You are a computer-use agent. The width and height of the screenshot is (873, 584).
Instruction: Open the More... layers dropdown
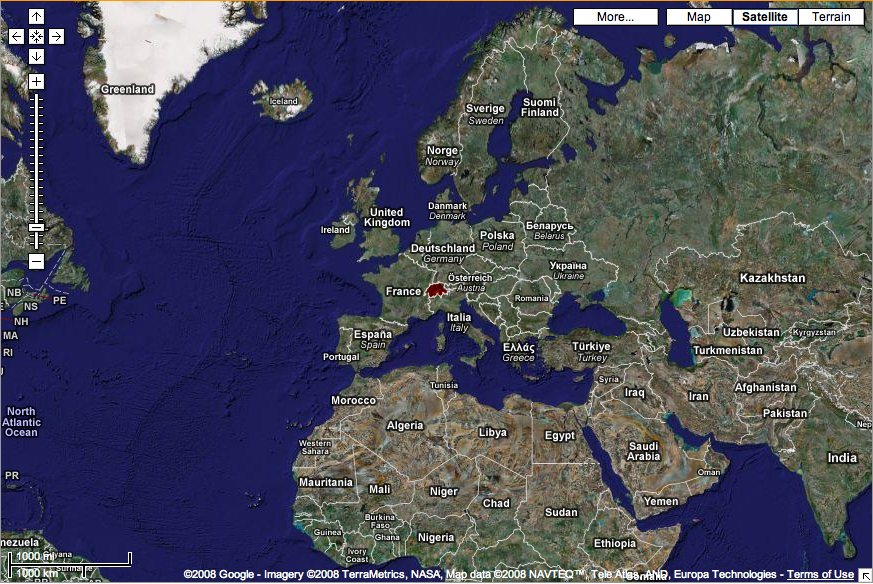(x=615, y=17)
